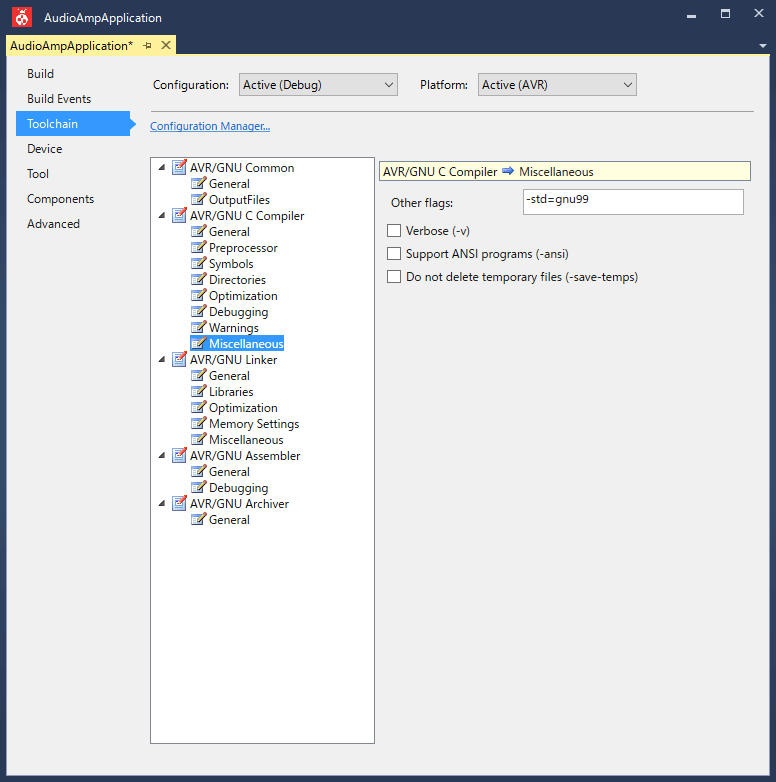Viewport: 776px width, 782px height.
Task: Enable the Verbose (-v) checkbox
Action: (394, 230)
